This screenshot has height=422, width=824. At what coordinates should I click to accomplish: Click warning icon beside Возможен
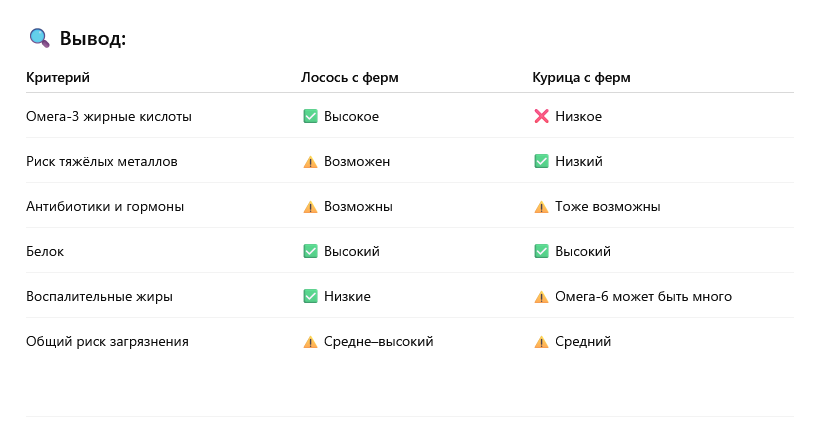(310, 161)
